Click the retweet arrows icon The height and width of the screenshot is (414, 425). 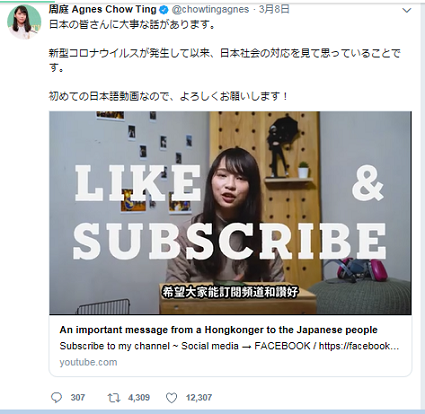tap(114, 397)
